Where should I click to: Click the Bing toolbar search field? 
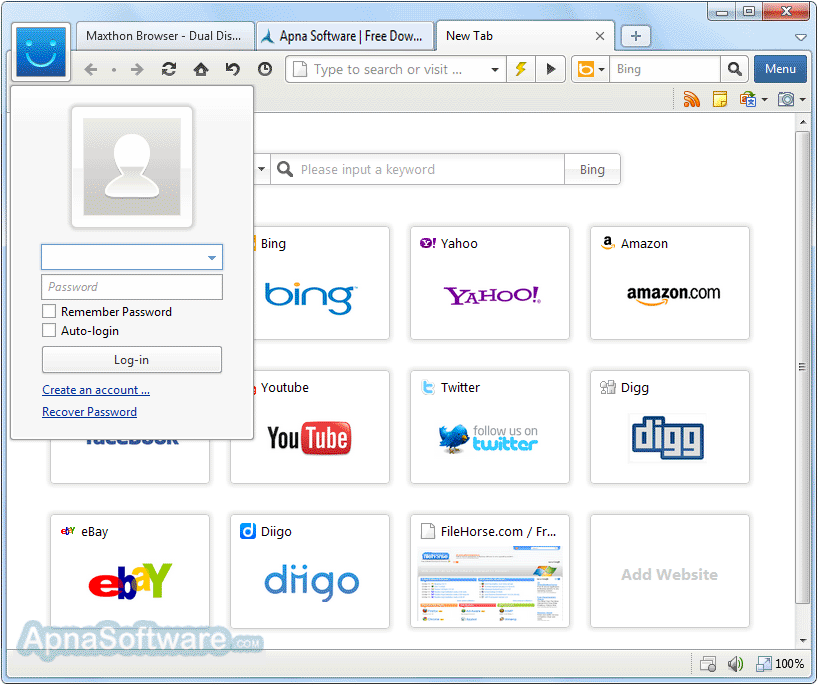[665, 69]
